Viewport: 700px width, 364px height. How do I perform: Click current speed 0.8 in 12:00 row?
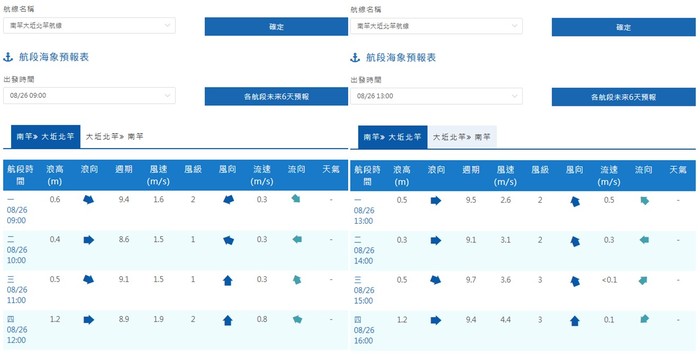point(262,319)
